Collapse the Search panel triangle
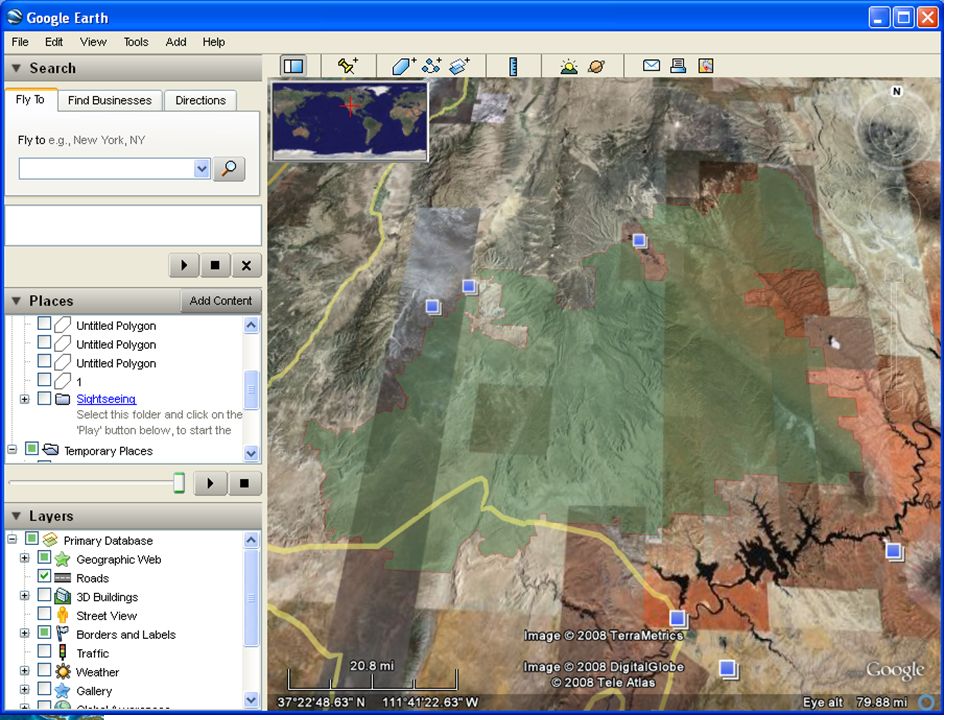Image resolution: width=960 pixels, height=720 pixels. [17, 68]
